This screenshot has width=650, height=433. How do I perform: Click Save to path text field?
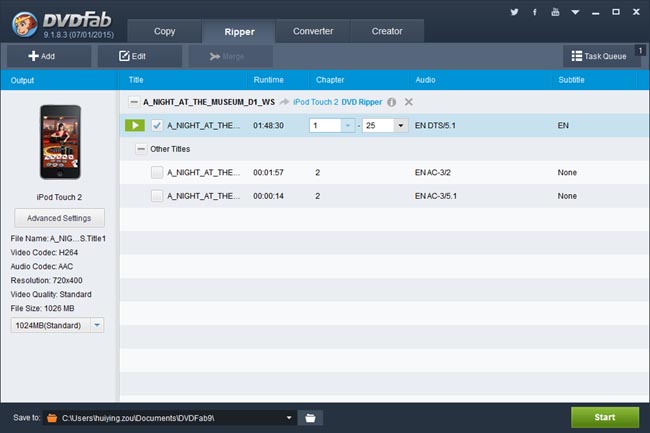(x=170, y=418)
